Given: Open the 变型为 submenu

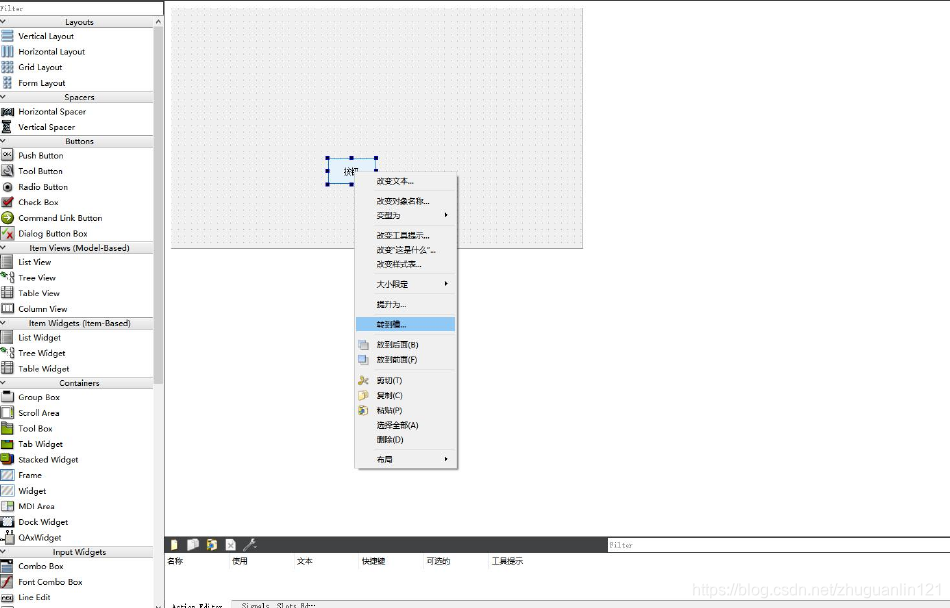Looking at the screenshot, I should pos(405,216).
